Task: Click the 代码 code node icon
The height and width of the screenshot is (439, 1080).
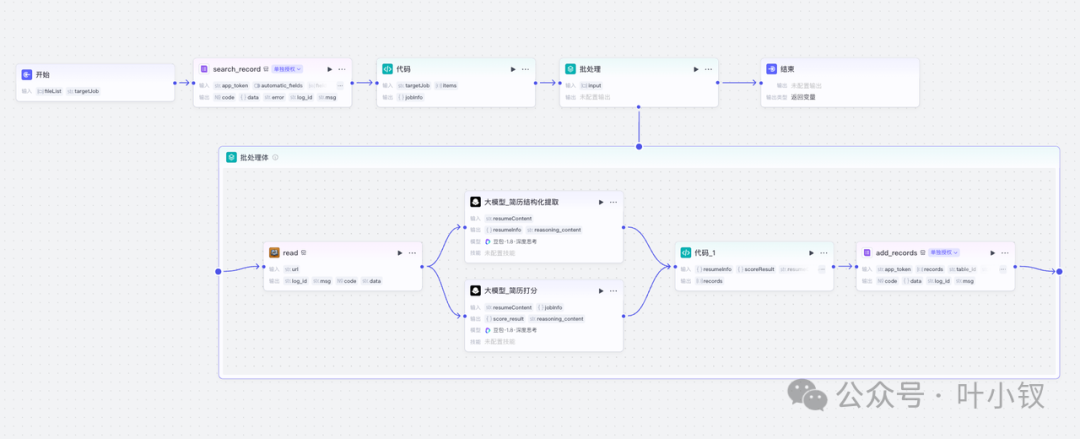Action: tap(388, 69)
